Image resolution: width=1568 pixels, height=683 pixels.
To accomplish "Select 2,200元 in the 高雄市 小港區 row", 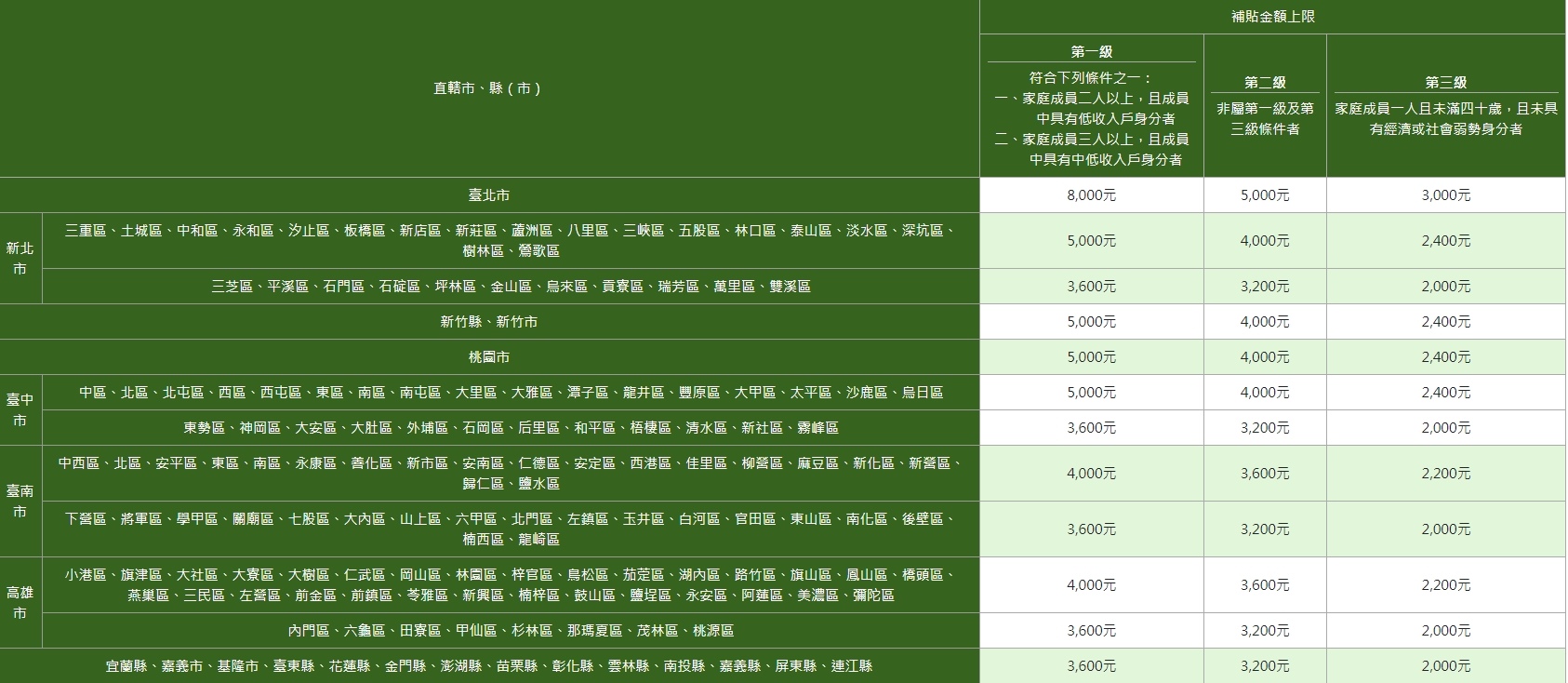I will (1445, 585).
